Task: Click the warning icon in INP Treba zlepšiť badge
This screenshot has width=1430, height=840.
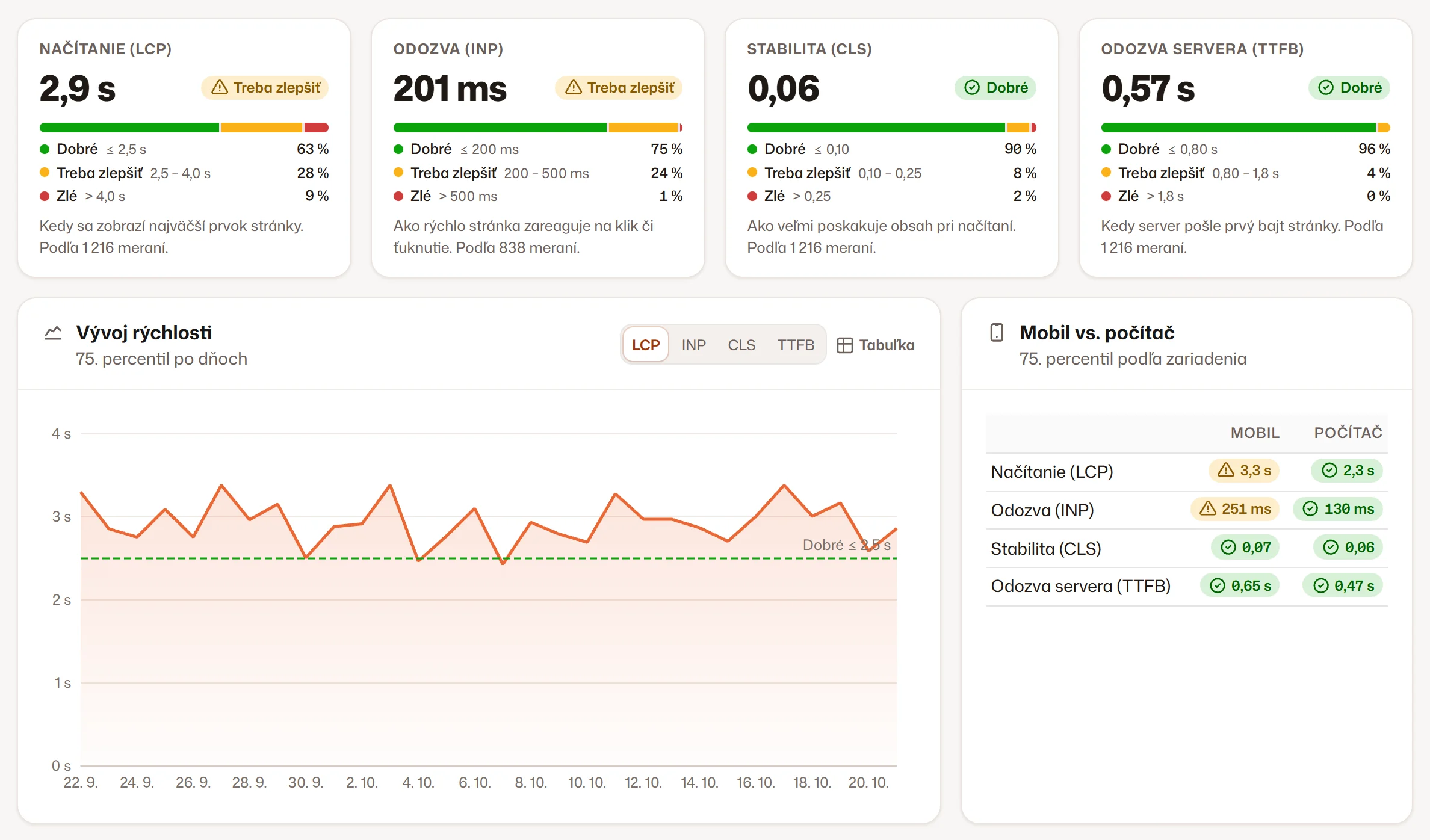Action: 574,88
